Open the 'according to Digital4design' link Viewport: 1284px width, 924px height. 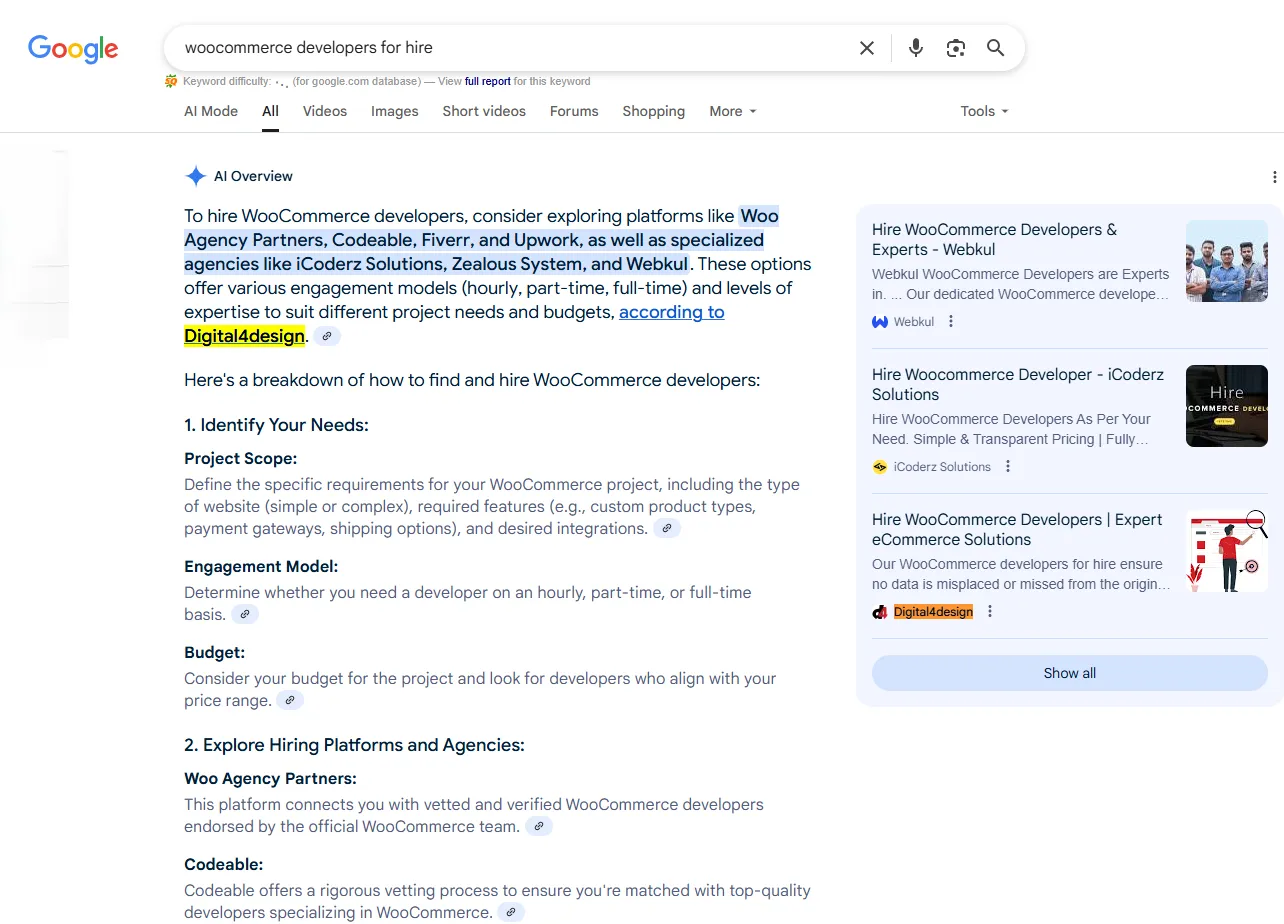click(671, 312)
